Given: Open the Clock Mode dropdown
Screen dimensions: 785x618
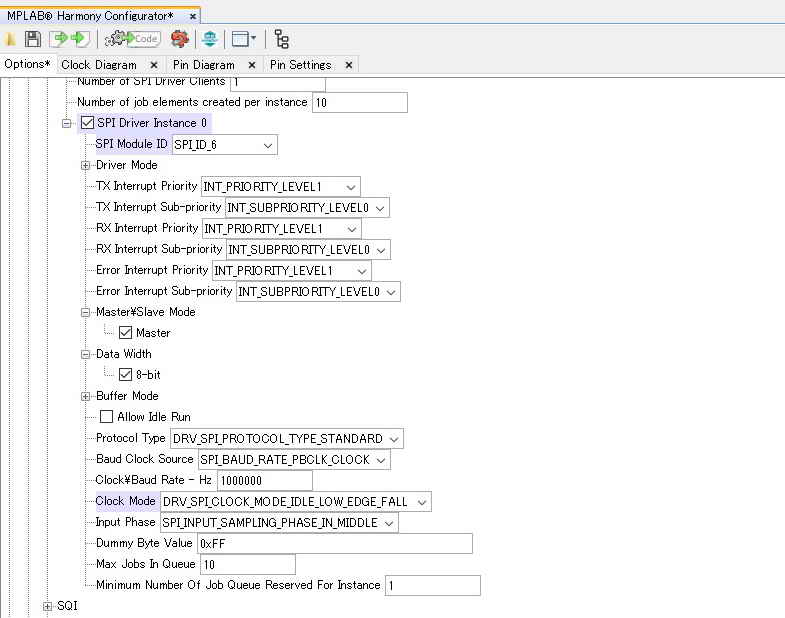Looking at the screenshot, I should pos(295,502).
